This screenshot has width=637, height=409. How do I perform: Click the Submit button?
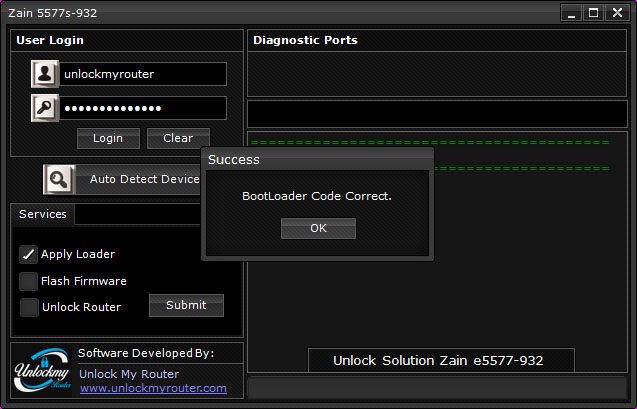186,305
